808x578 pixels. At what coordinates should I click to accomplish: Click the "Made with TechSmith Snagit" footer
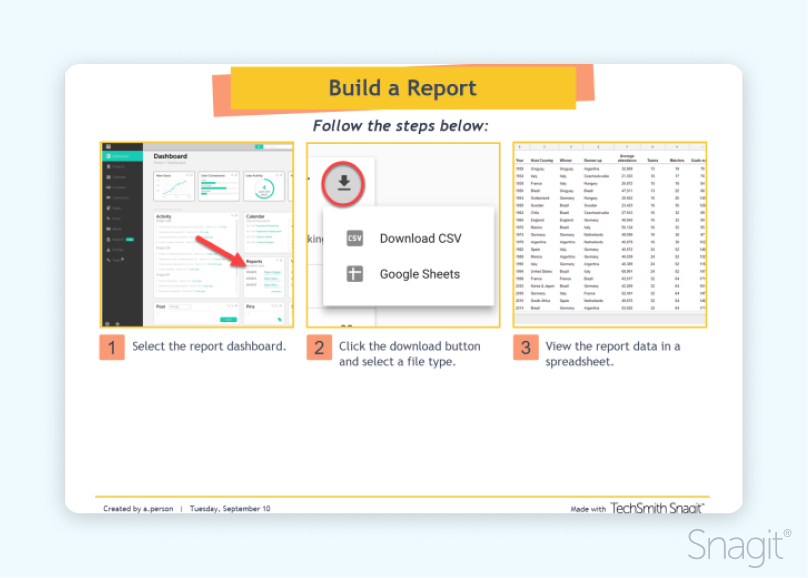tap(637, 508)
